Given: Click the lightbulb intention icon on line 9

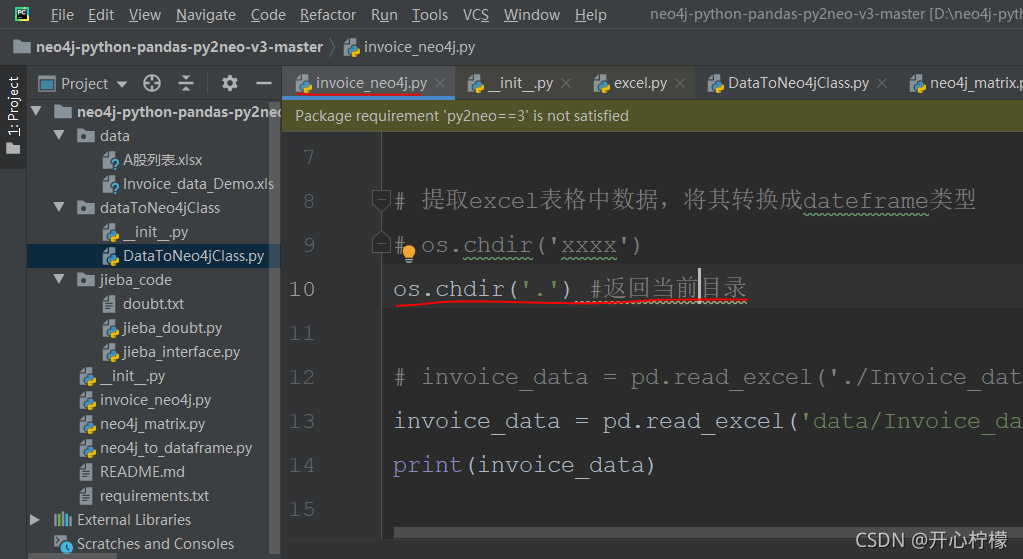Looking at the screenshot, I should coord(408,253).
